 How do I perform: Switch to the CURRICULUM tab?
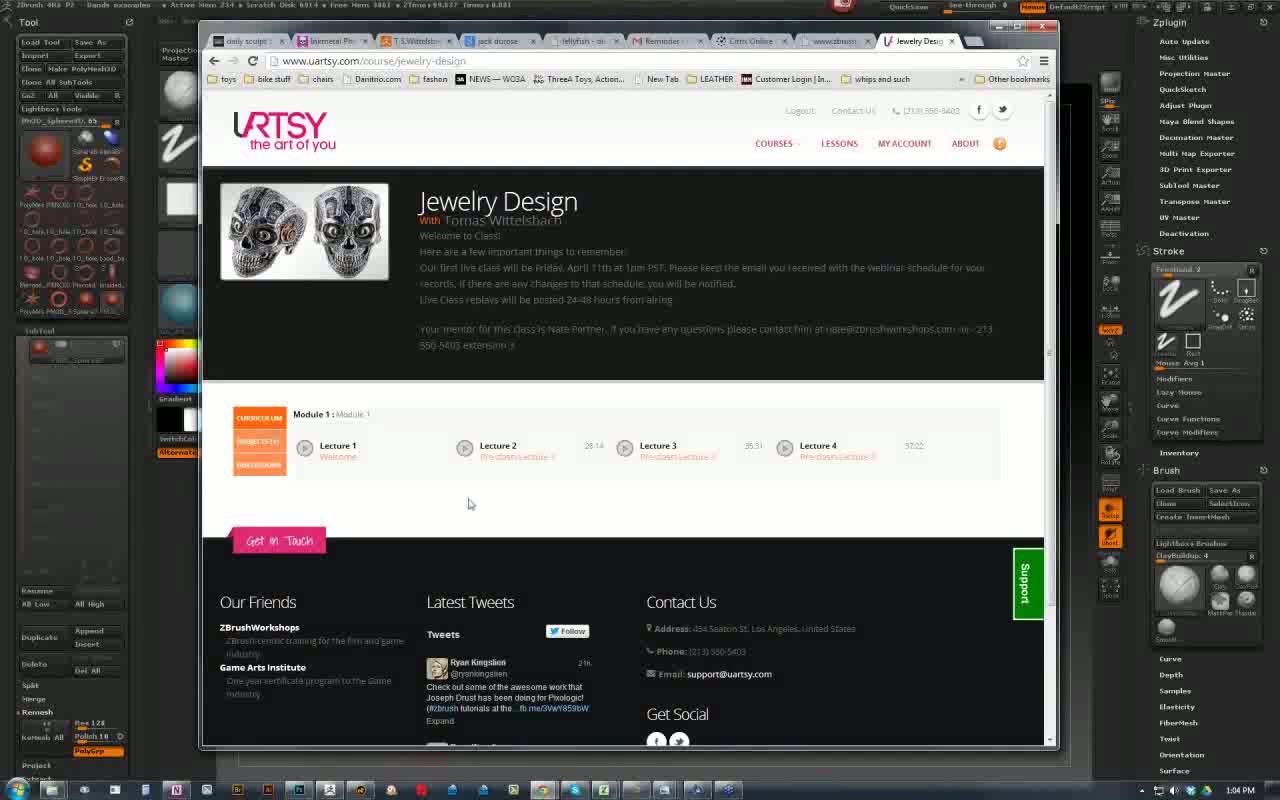coord(259,418)
